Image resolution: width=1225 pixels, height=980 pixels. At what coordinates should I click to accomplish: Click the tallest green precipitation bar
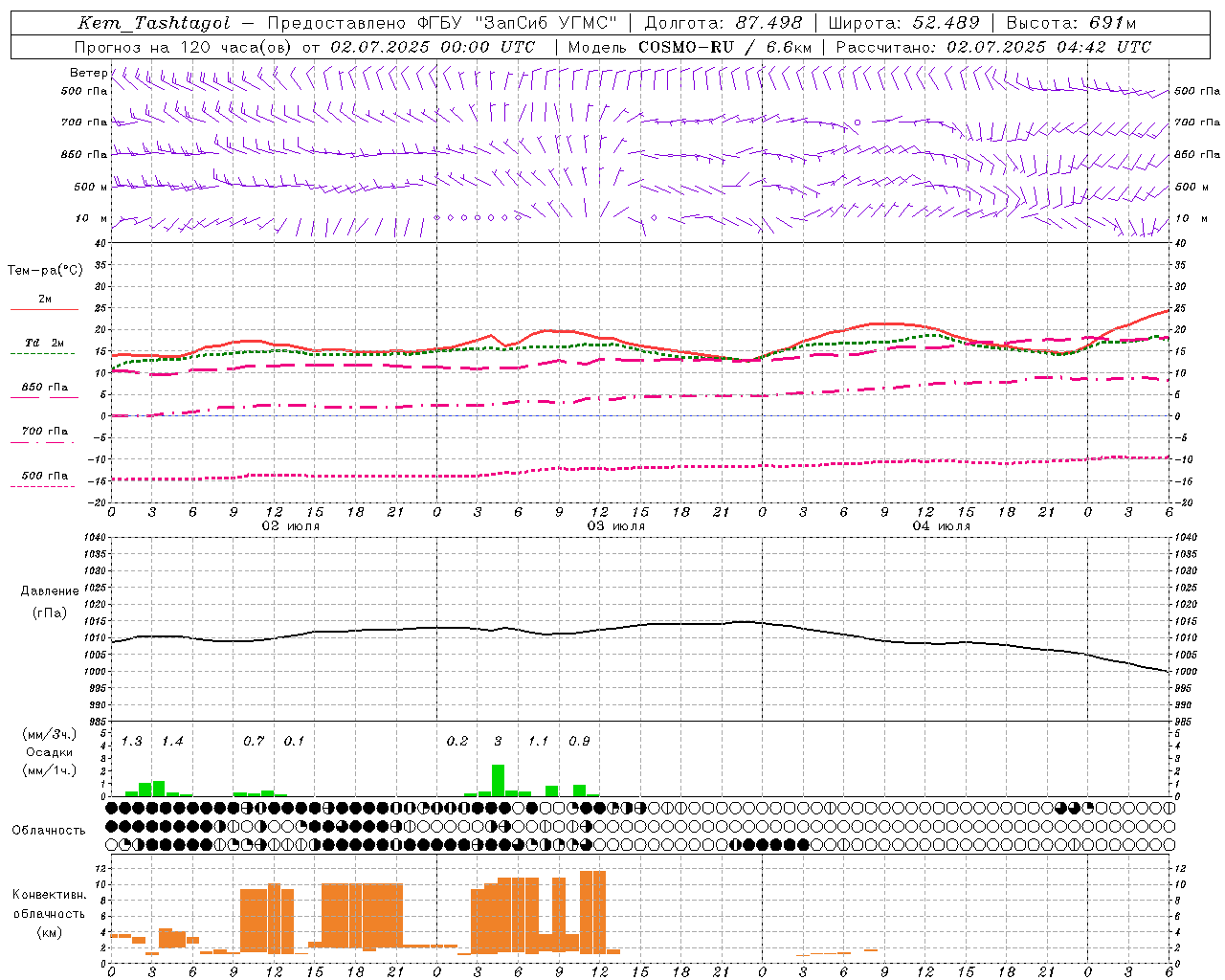tap(498, 780)
